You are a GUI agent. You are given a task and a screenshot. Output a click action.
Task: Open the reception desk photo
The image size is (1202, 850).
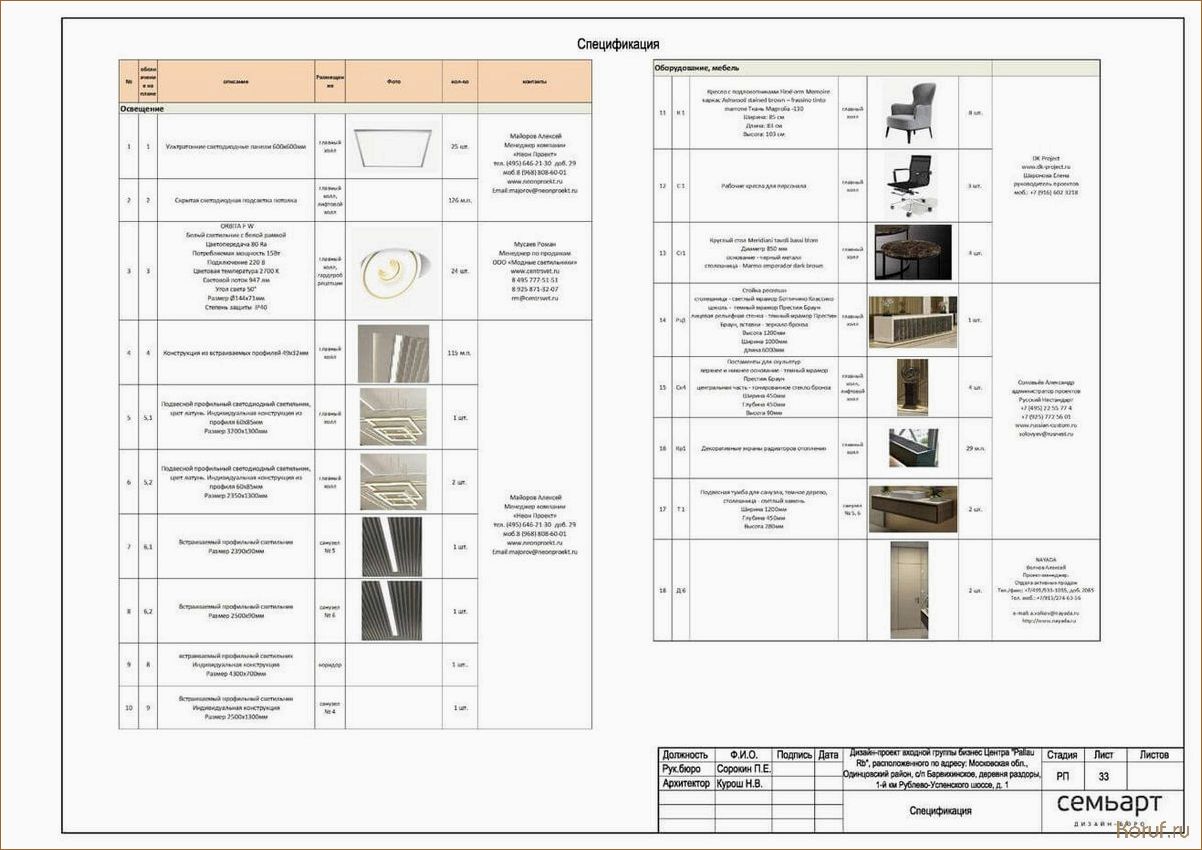point(913,321)
